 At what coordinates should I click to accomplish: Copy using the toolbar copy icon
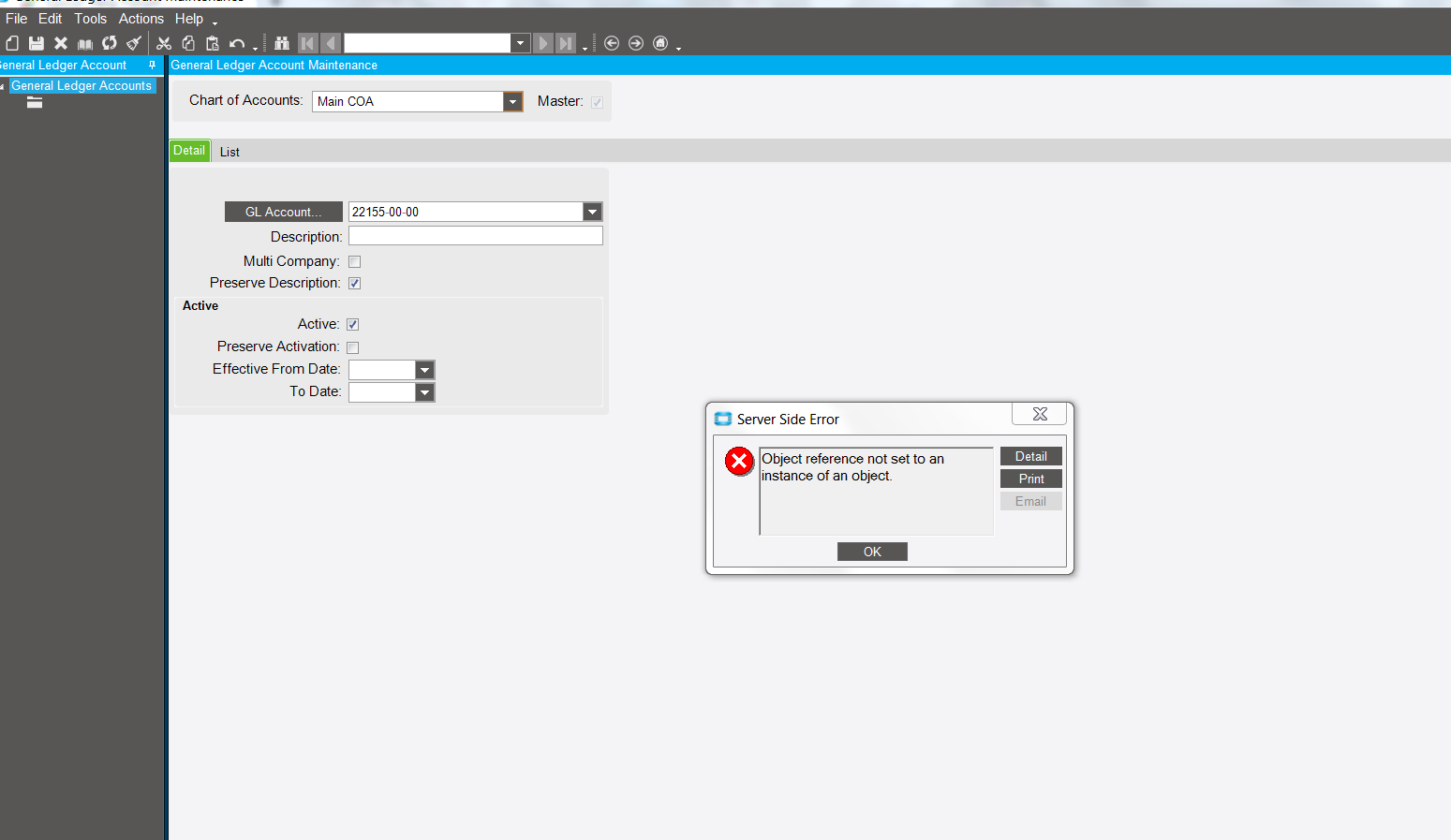click(x=188, y=43)
